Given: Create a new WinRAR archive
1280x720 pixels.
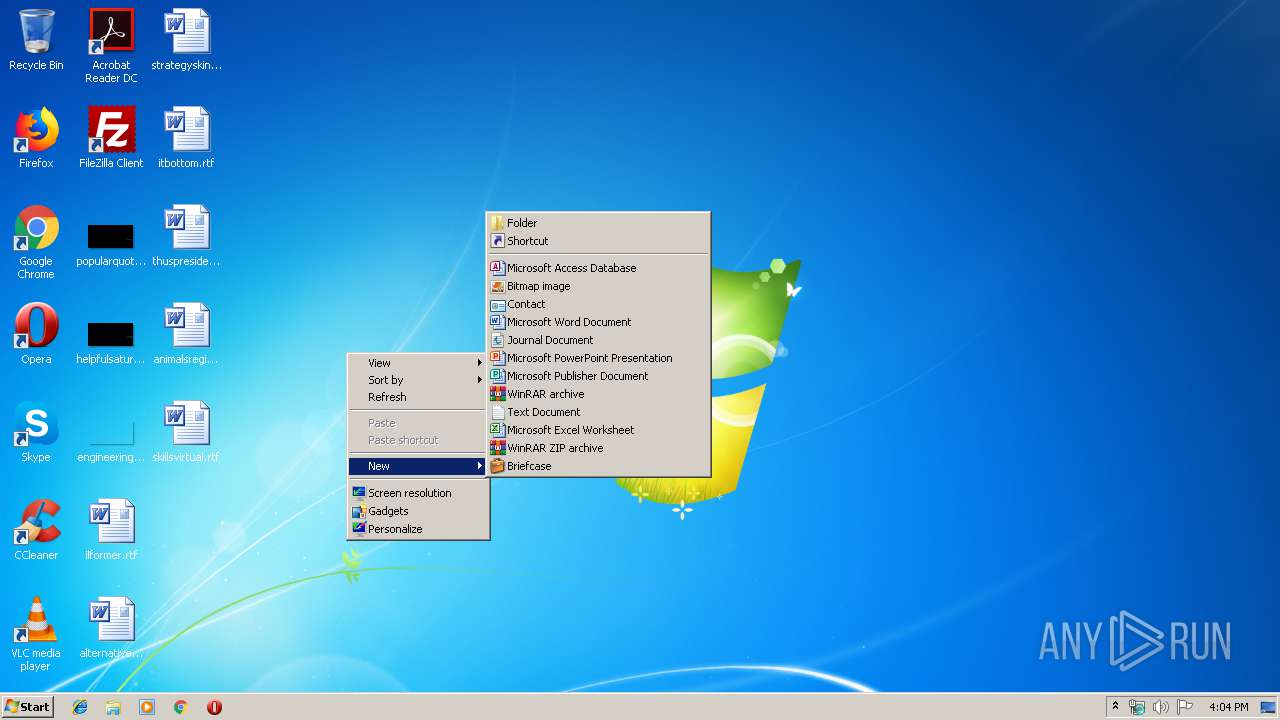Looking at the screenshot, I should tap(598, 394).
